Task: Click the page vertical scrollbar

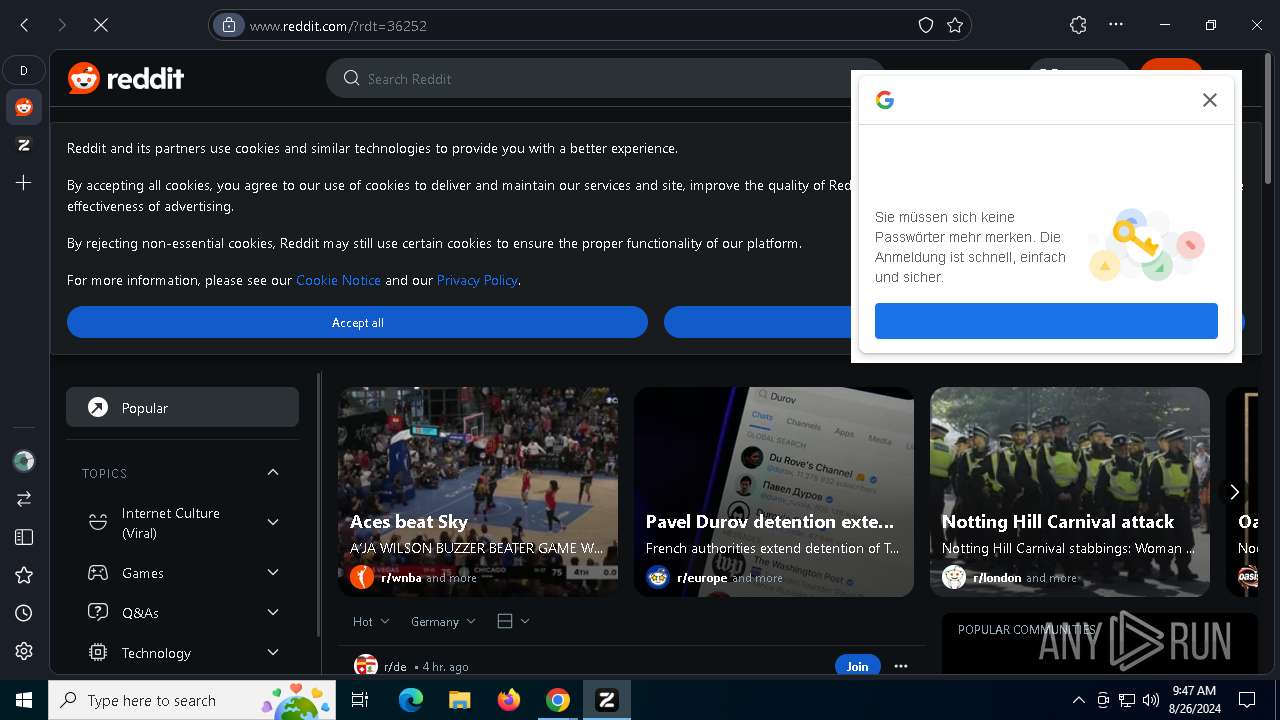Action: click(1270, 120)
